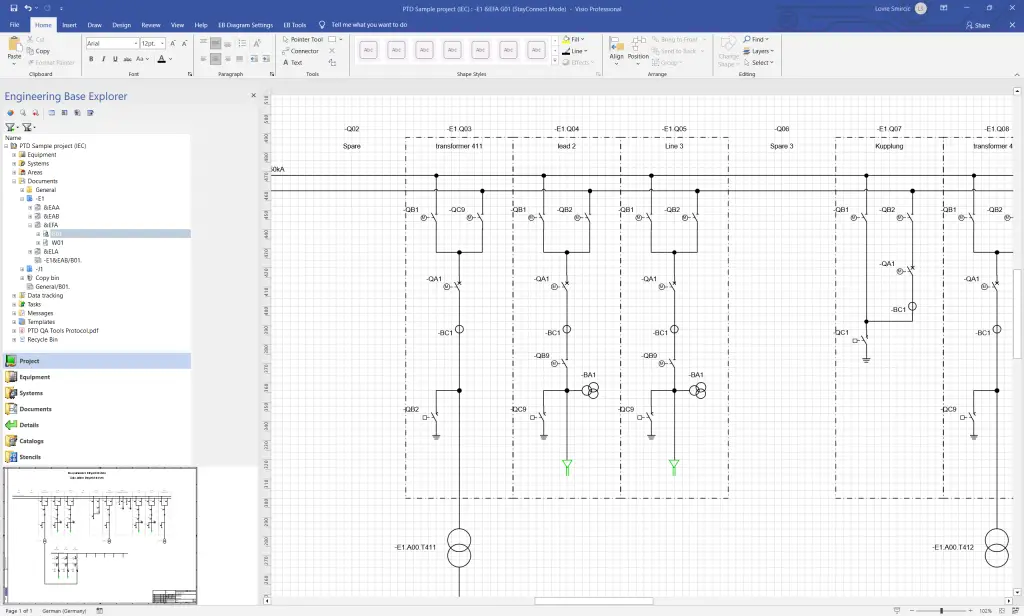Select the W01 document in tree

click(x=57, y=242)
